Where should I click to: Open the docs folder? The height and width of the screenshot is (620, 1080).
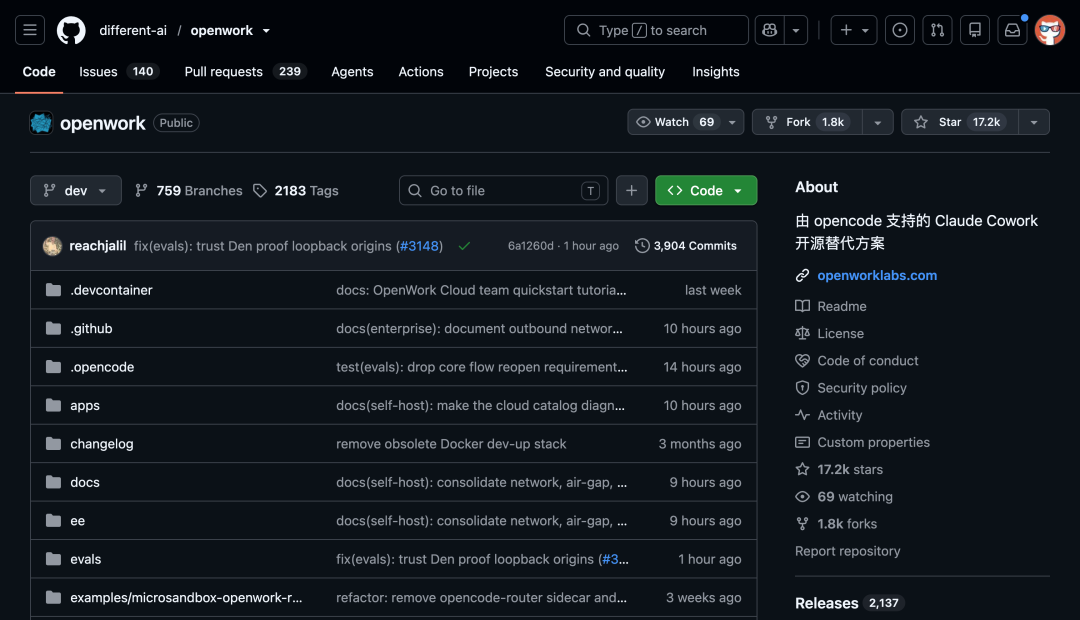85,482
